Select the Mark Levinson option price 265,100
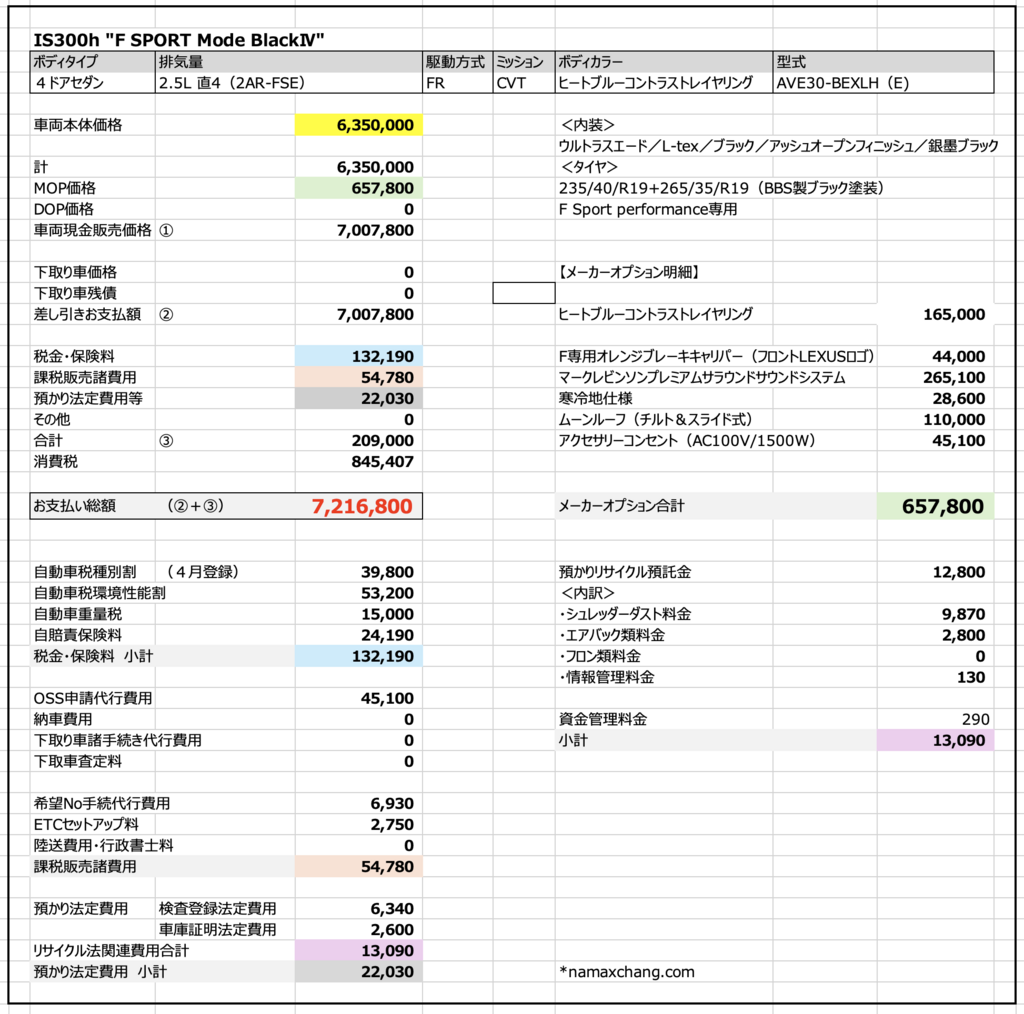1024x1014 pixels. click(954, 377)
